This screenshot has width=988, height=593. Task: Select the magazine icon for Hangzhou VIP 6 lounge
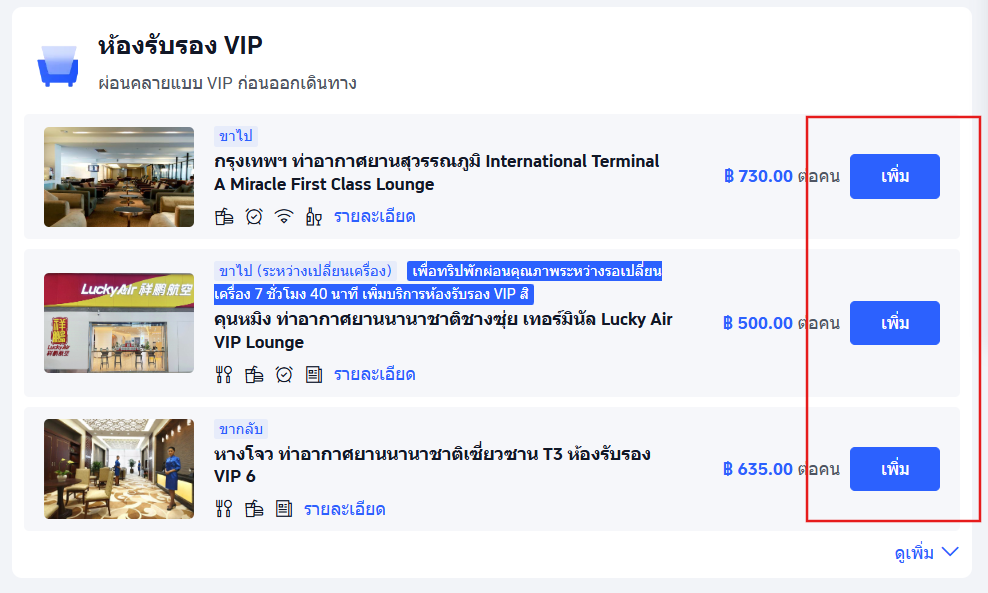tap(283, 510)
